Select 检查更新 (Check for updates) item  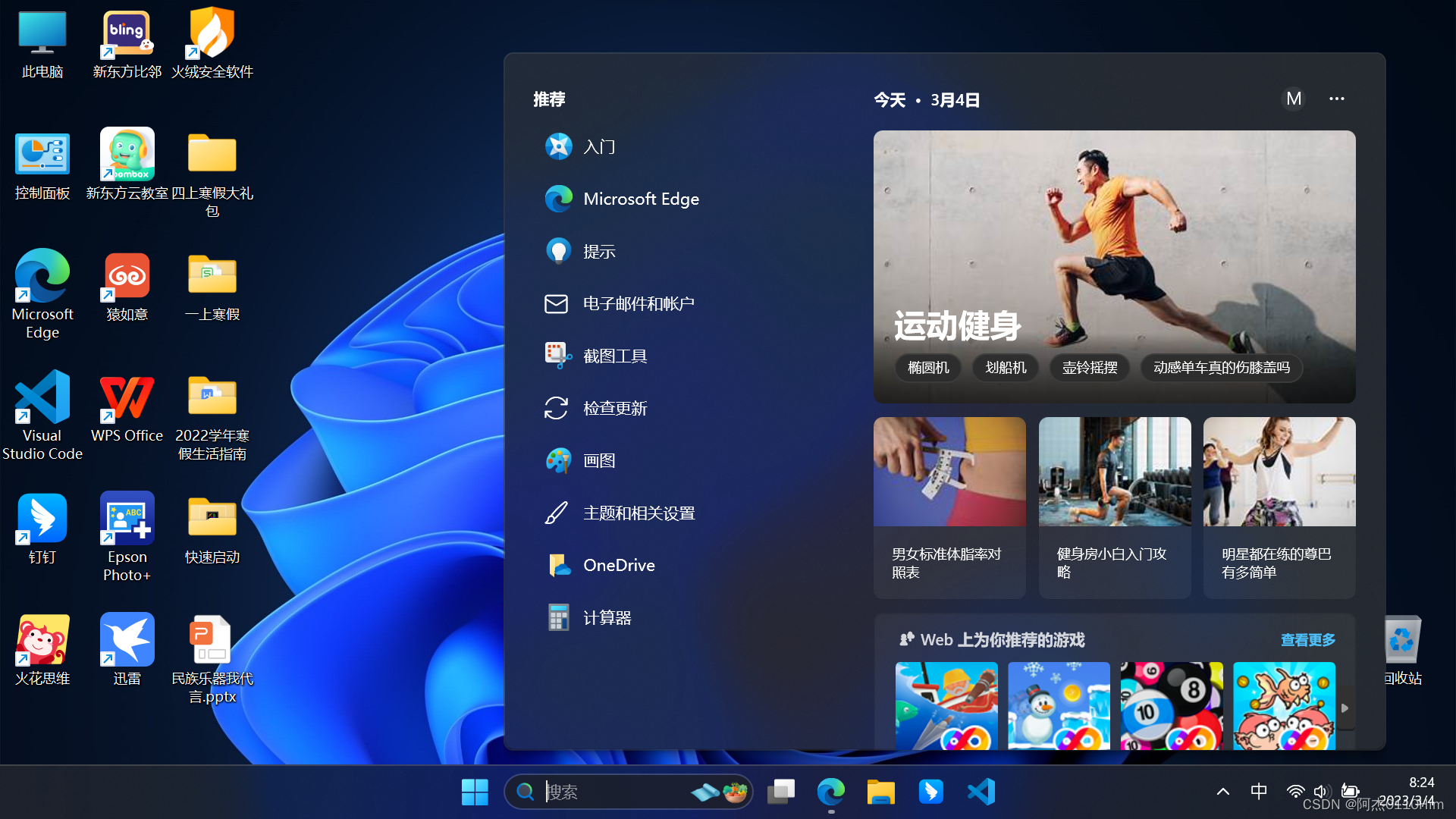[x=614, y=408]
